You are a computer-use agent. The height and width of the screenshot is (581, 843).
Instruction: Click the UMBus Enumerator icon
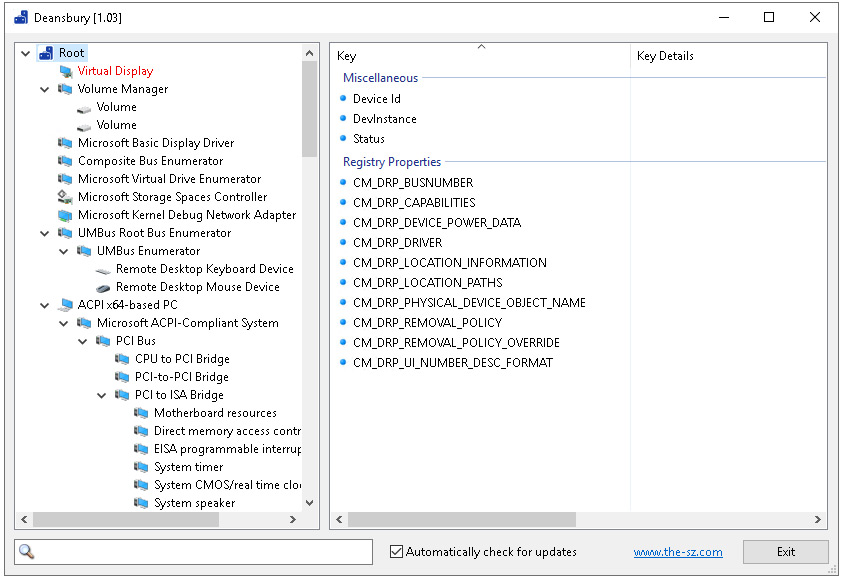point(84,251)
